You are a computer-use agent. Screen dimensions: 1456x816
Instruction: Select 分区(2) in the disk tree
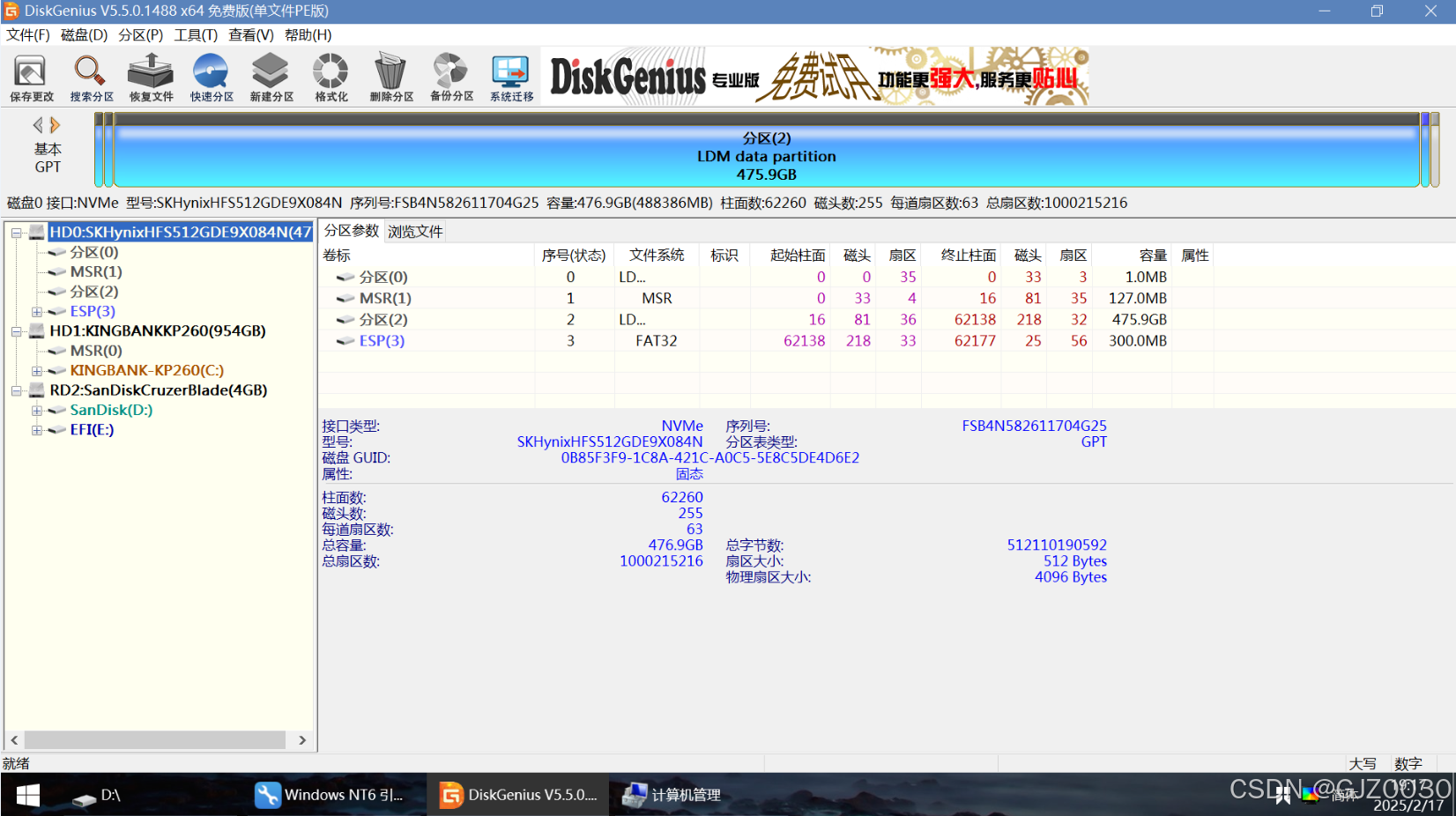point(94,292)
